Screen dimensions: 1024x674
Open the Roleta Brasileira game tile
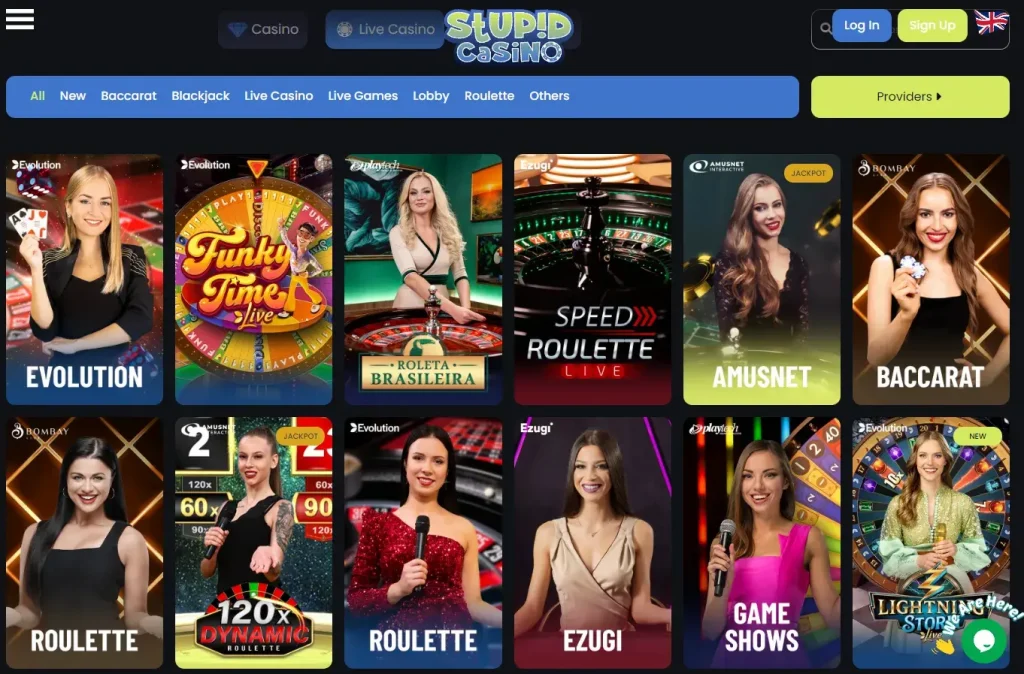click(x=423, y=280)
